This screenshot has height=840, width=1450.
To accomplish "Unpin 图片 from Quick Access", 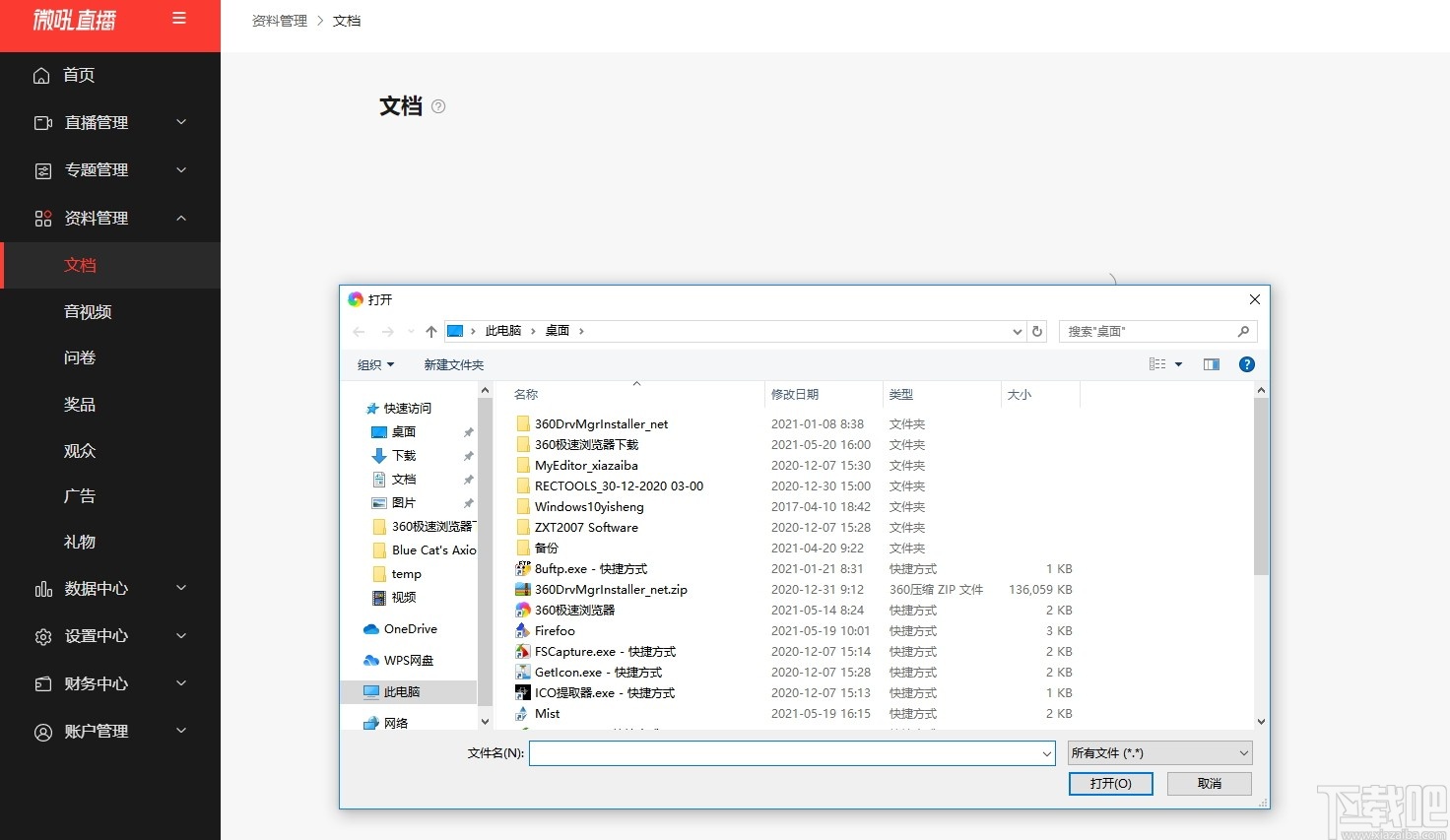I will click(x=469, y=502).
